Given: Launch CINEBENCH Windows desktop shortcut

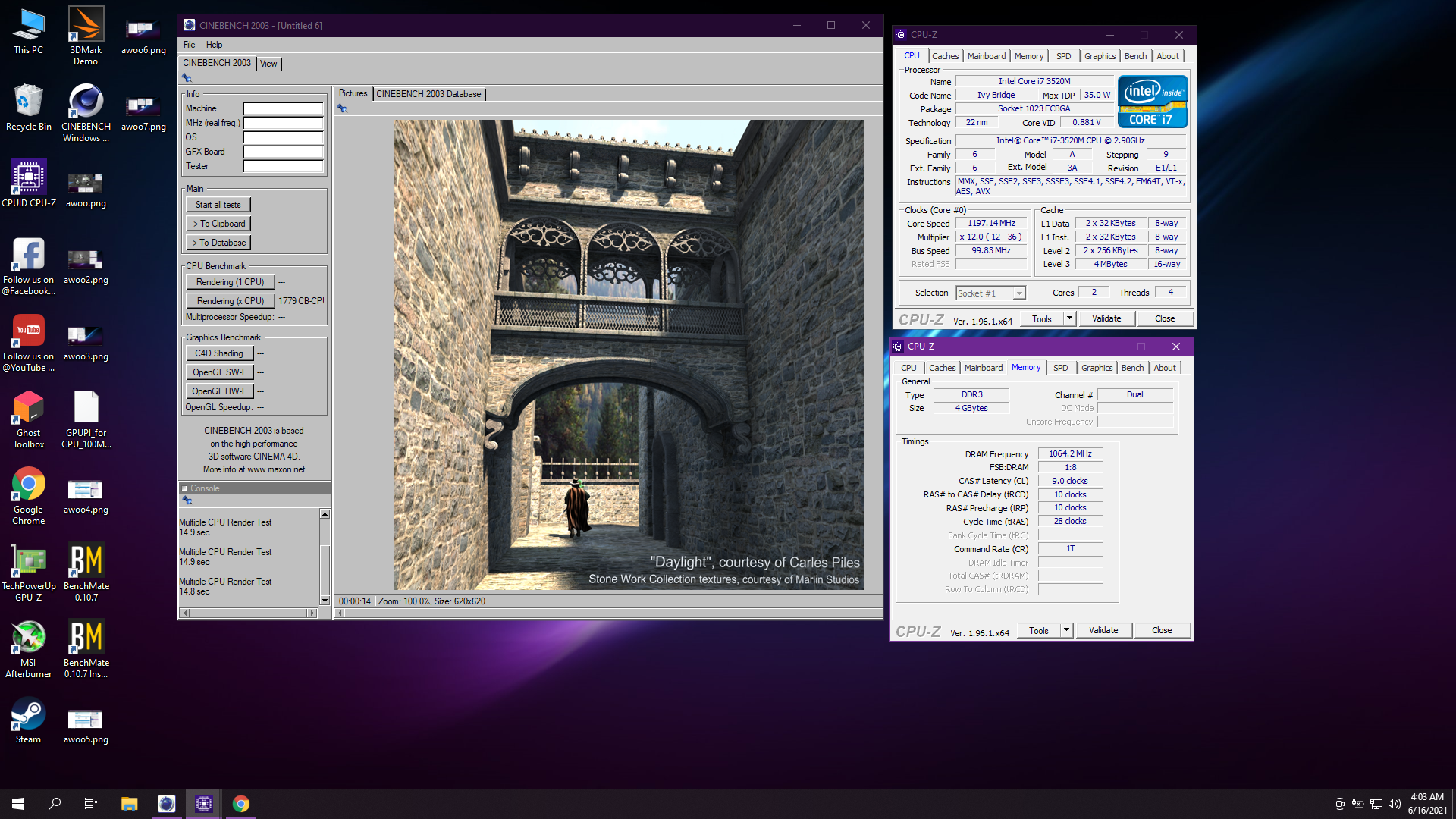Looking at the screenshot, I should click(86, 113).
